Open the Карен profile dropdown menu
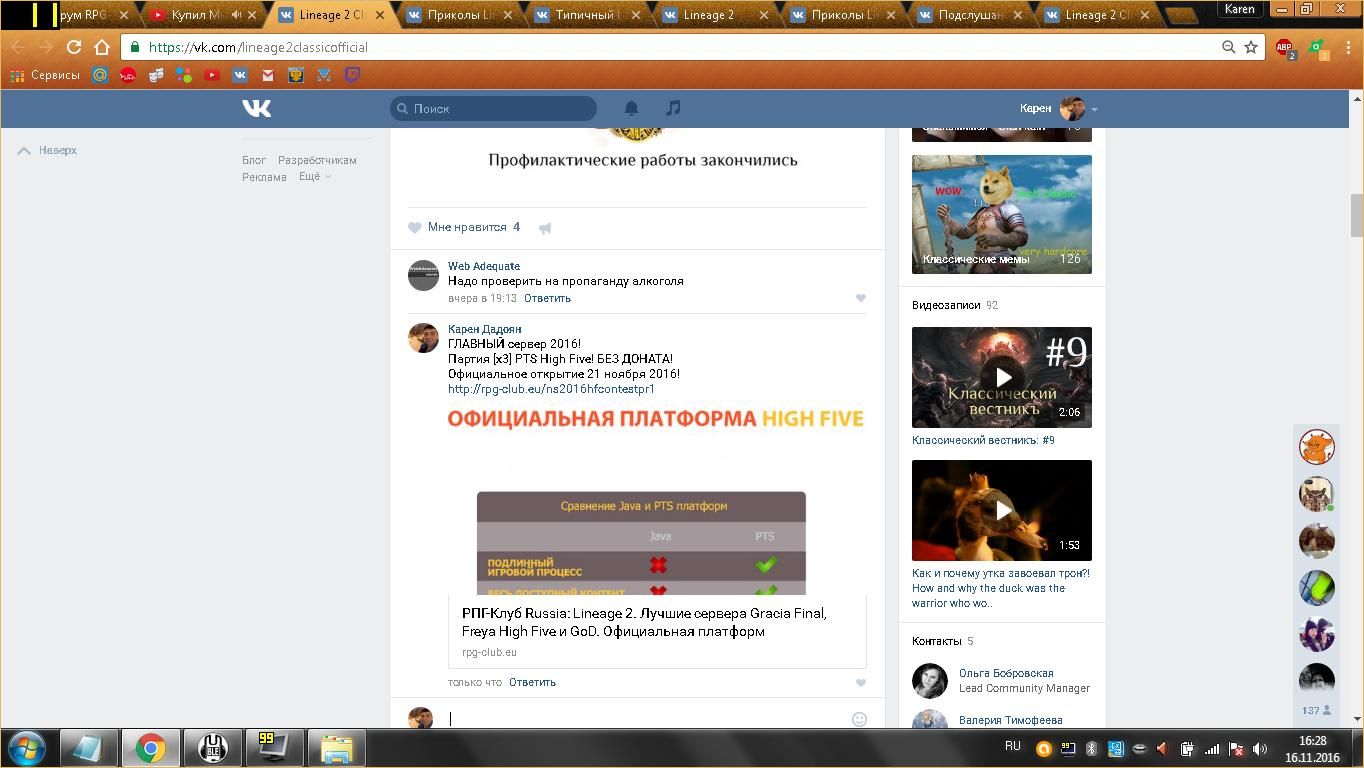1364x768 pixels. pyautogui.click(x=1058, y=108)
